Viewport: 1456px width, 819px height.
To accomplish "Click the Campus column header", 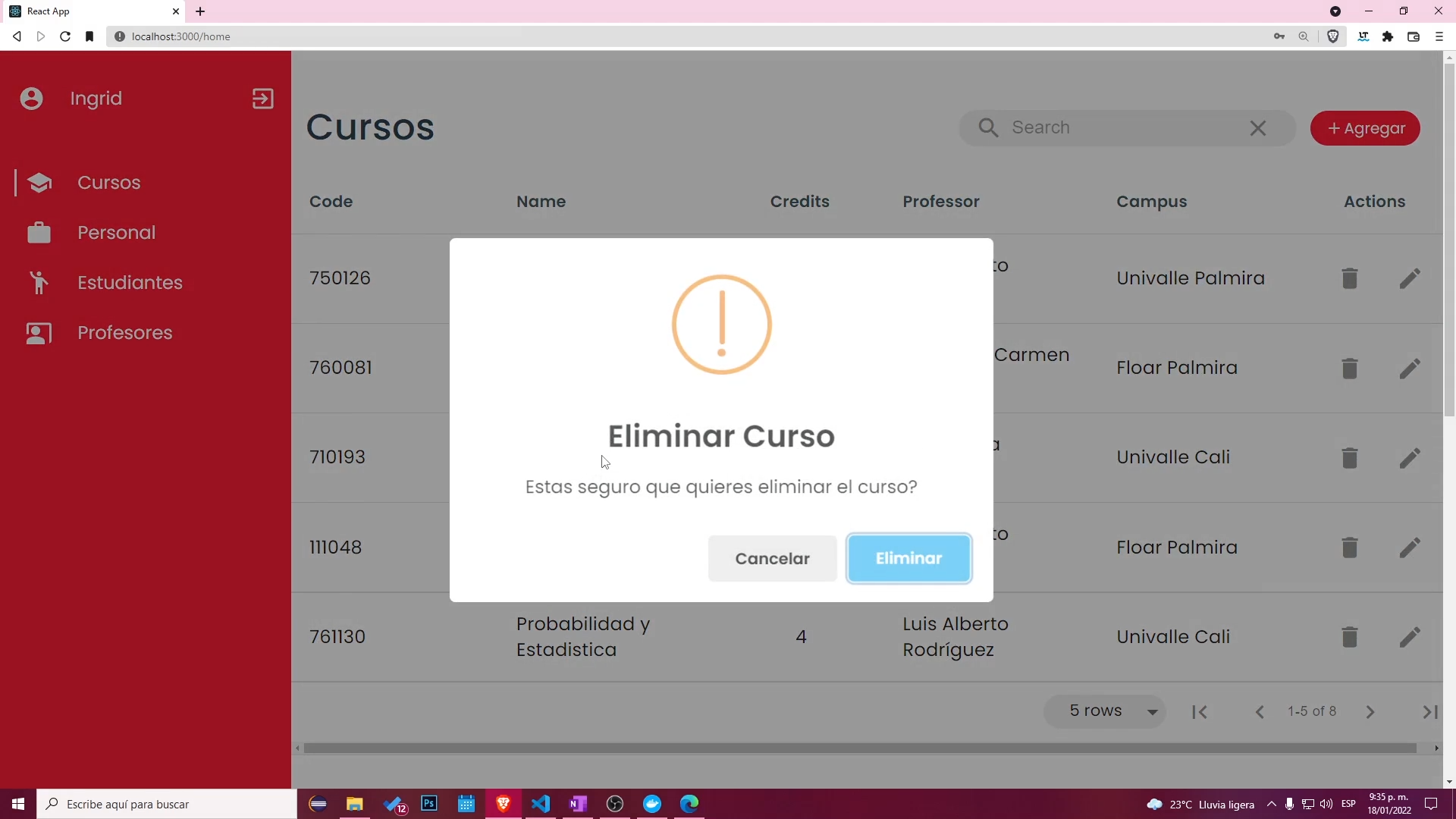I will 1151,202.
